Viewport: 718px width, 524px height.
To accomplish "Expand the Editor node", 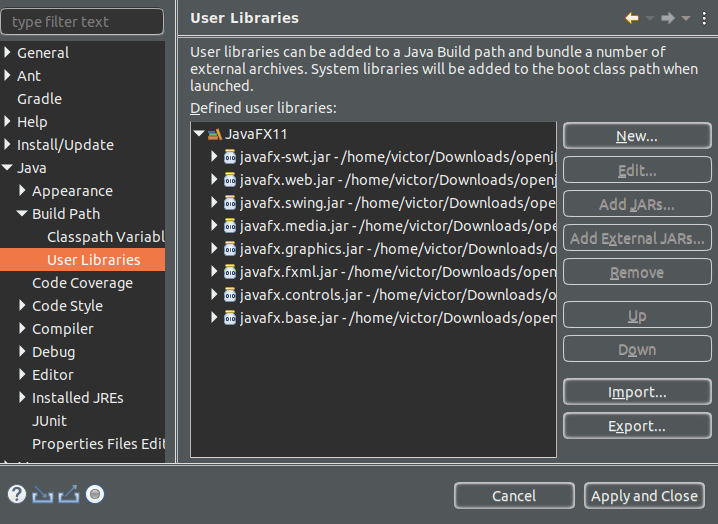I will point(22,375).
